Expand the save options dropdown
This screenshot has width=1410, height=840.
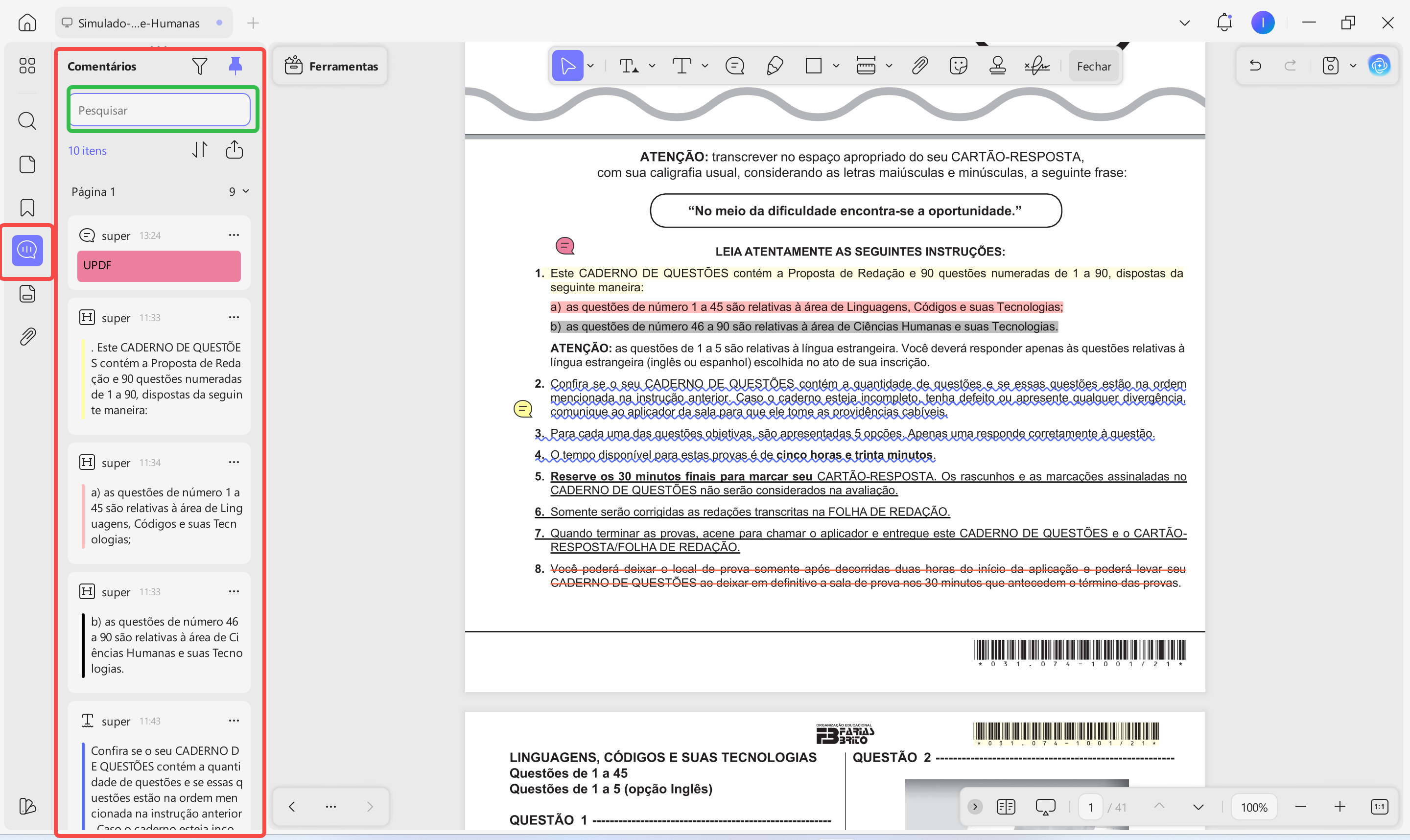(1353, 66)
